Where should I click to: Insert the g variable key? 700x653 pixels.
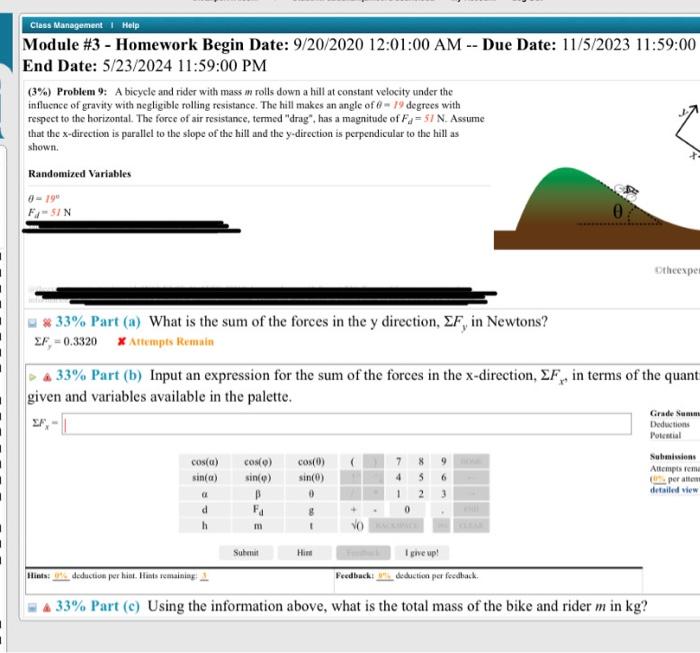point(311,510)
